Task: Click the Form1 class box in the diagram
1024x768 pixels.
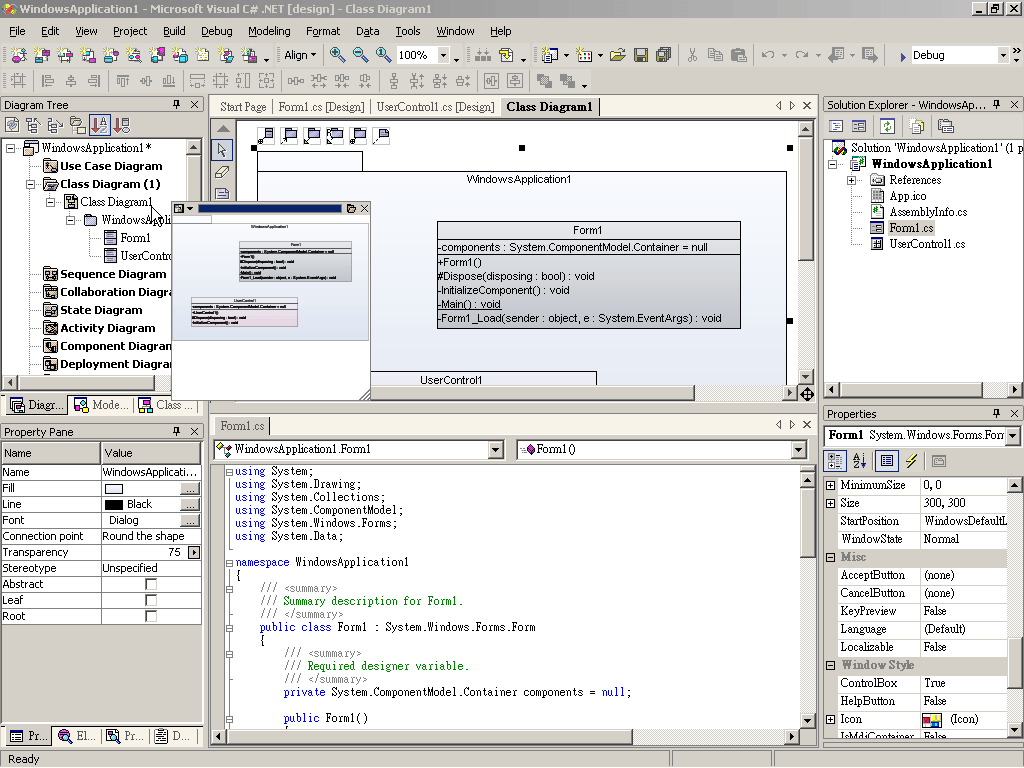Action: coord(588,274)
